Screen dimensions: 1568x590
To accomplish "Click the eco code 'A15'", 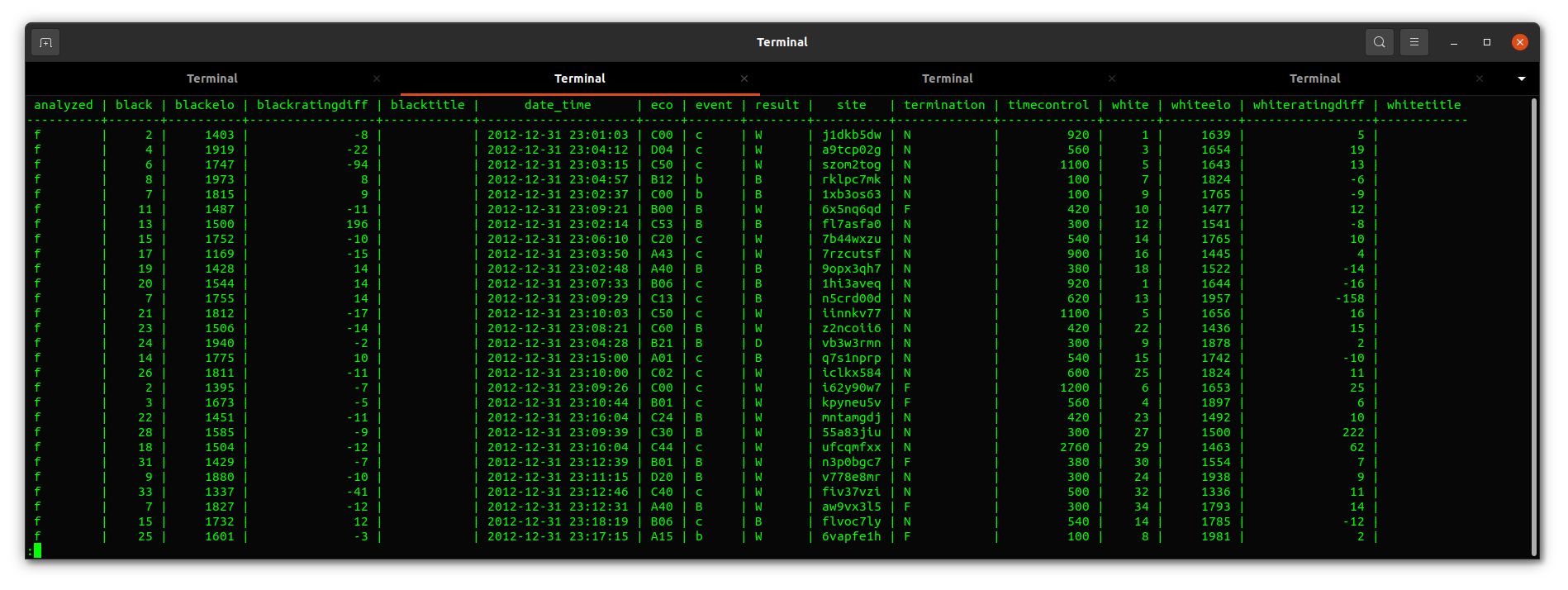I will 662,536.
